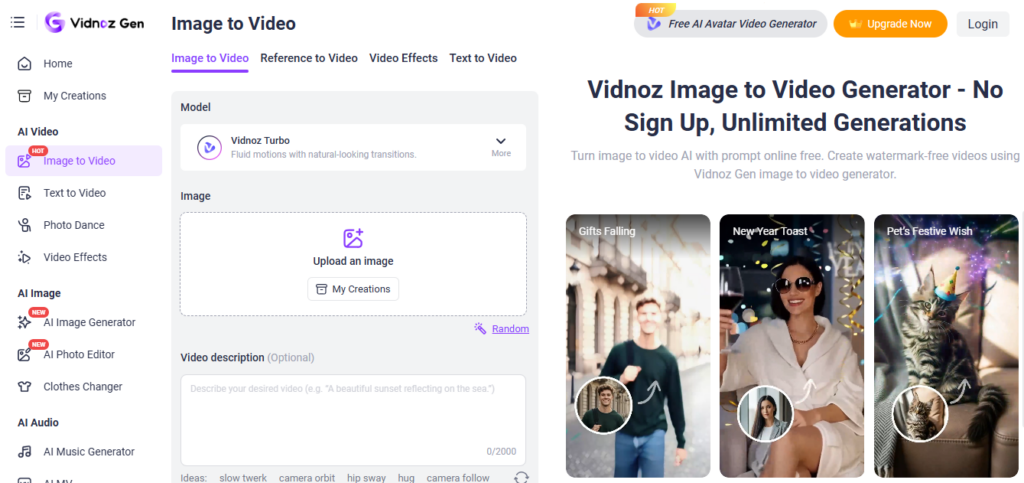Select the hip sway idea
The width and height of the screenshot is (1024, 483).
(x=366, y=478)
